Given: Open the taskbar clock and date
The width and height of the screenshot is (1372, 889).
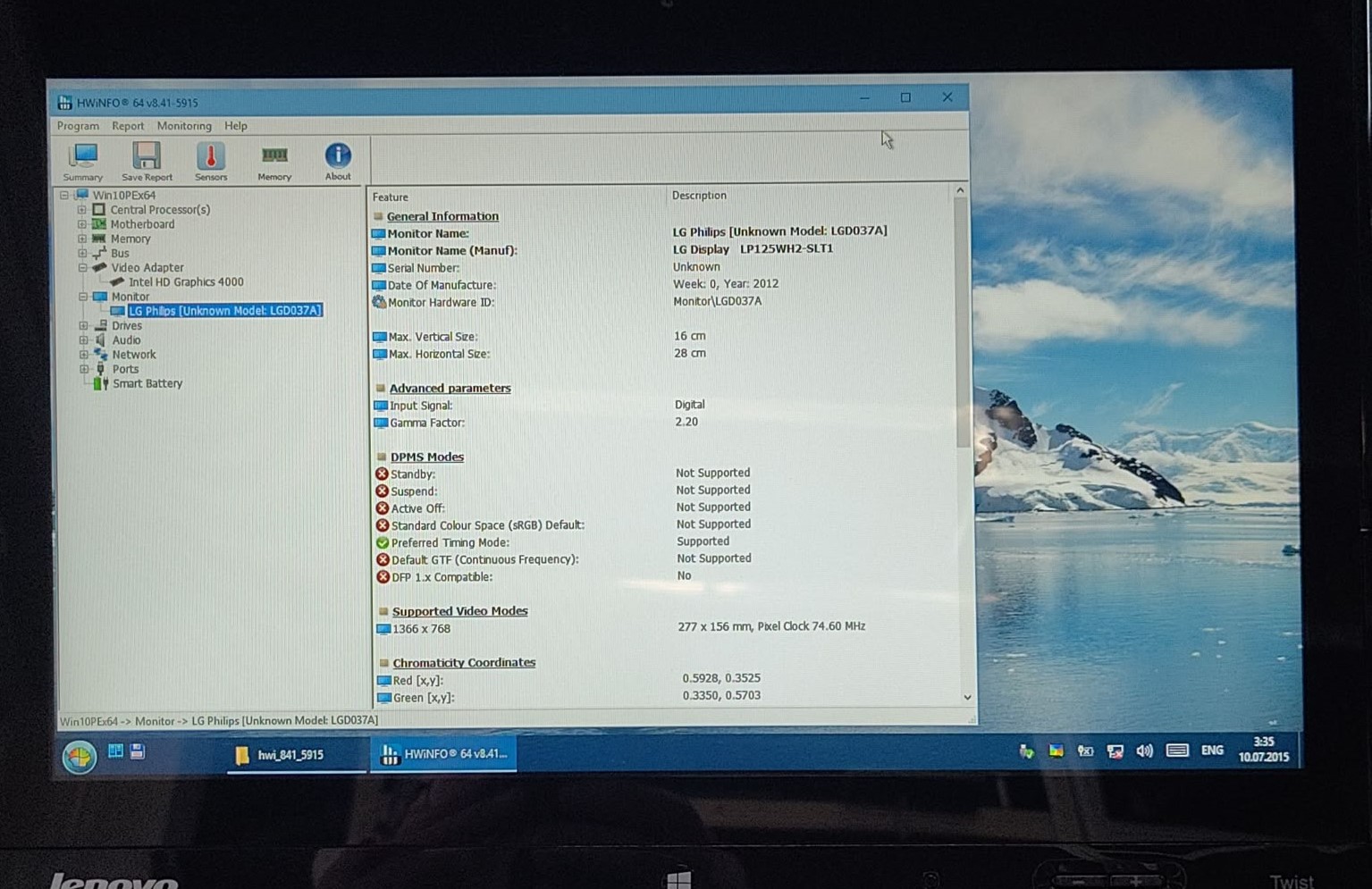Looking at the screenshot, I should [1264, 750].
